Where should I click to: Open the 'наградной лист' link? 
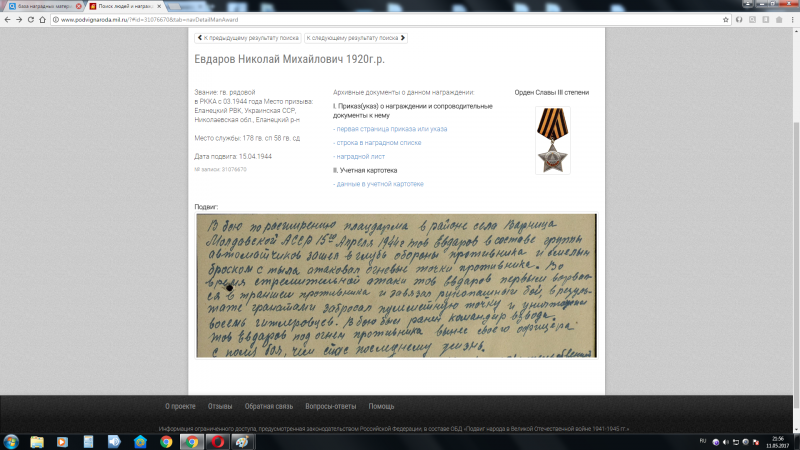[359, 157]
